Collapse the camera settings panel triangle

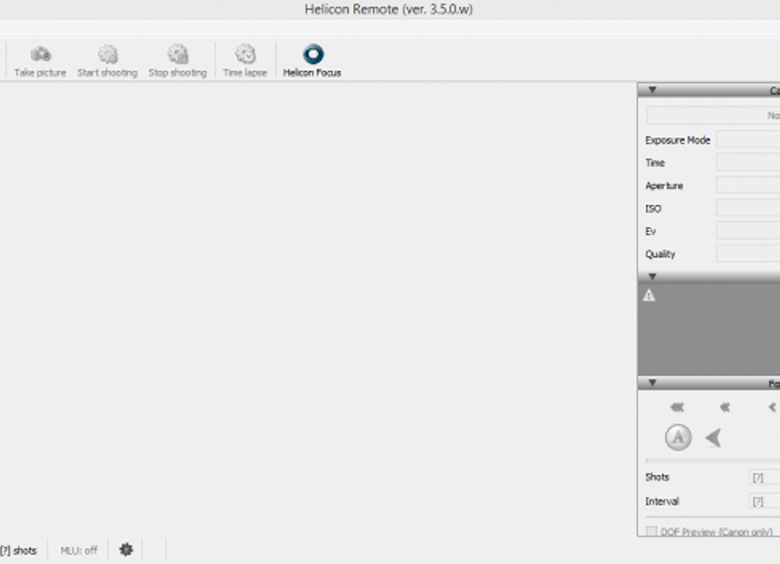652,90
